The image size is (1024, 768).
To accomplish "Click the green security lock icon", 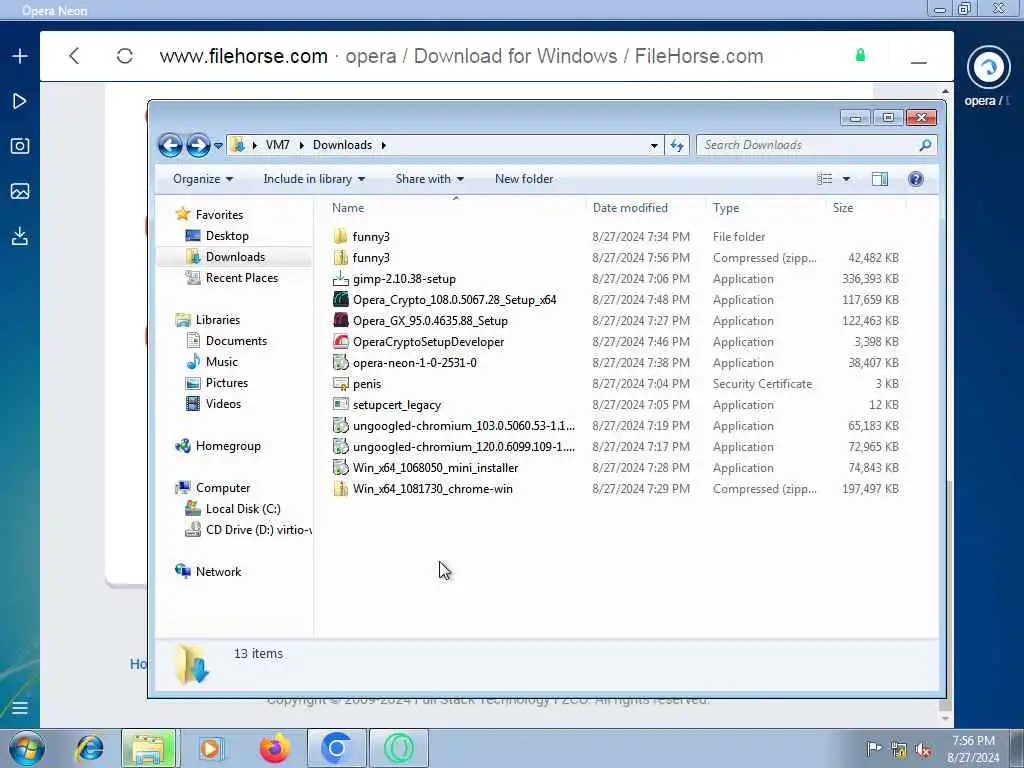I will tap(860, 56).
